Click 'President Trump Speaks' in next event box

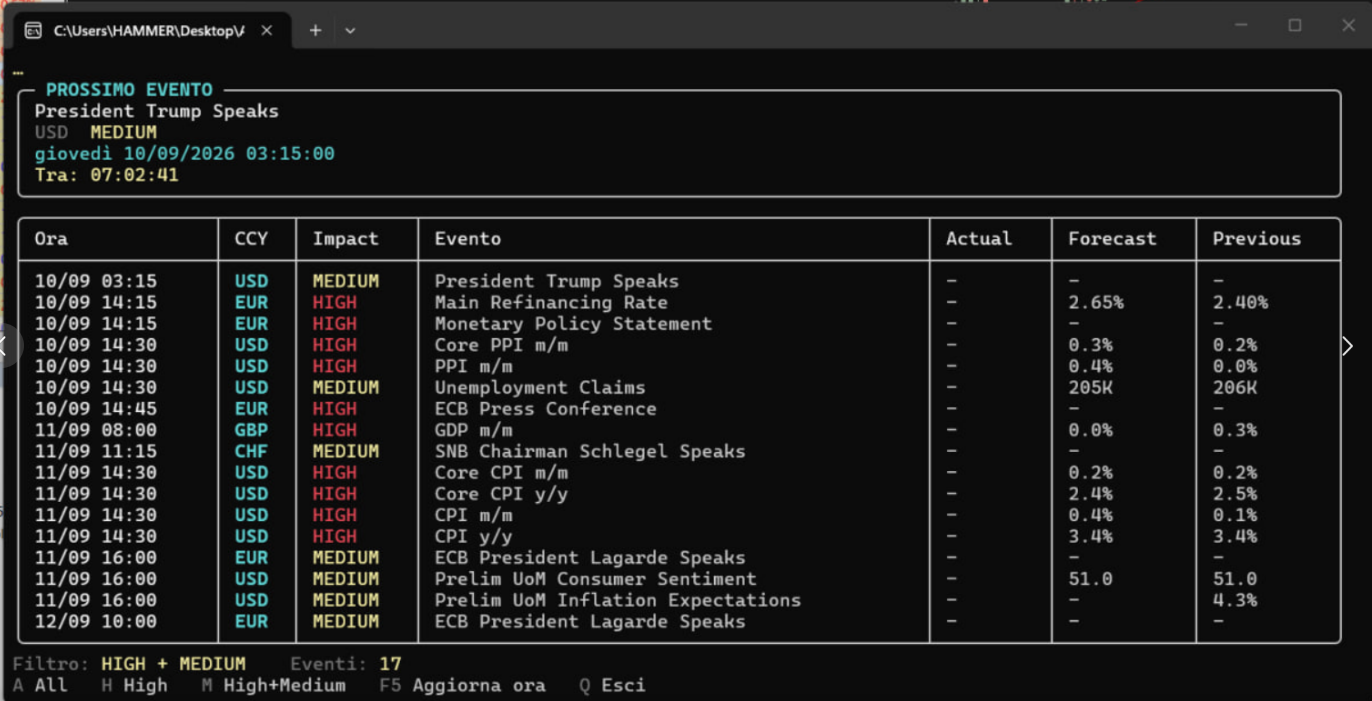157,111
